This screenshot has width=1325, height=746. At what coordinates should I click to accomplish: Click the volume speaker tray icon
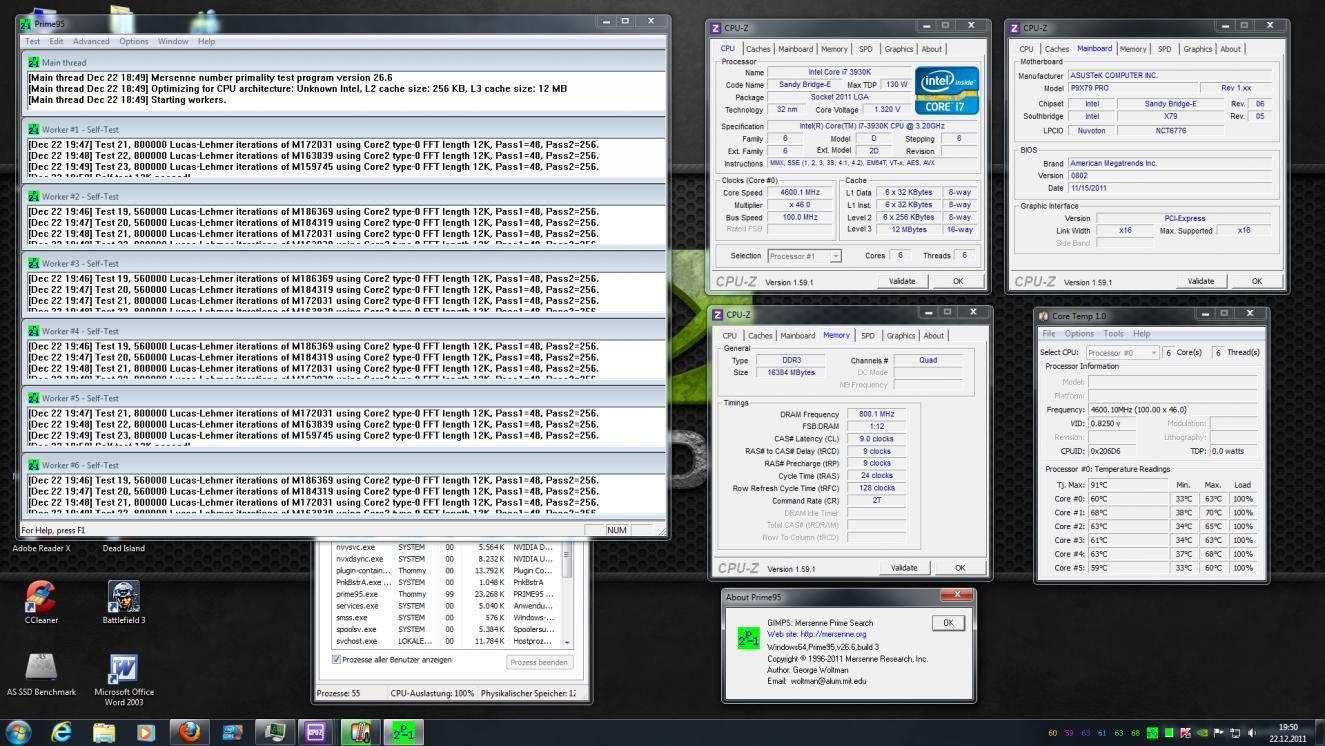click(1252, 733)
